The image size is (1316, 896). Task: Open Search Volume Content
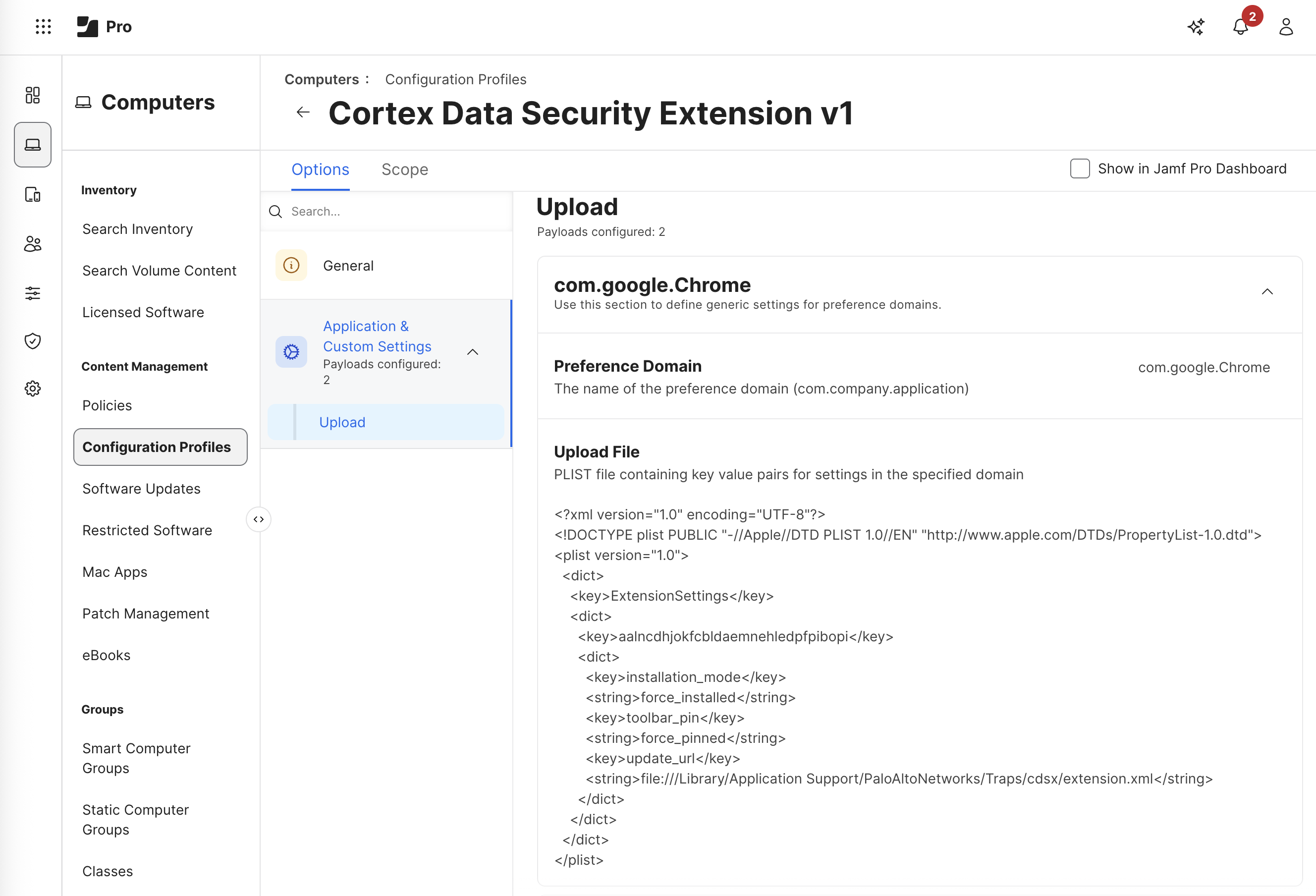(159, 271)
